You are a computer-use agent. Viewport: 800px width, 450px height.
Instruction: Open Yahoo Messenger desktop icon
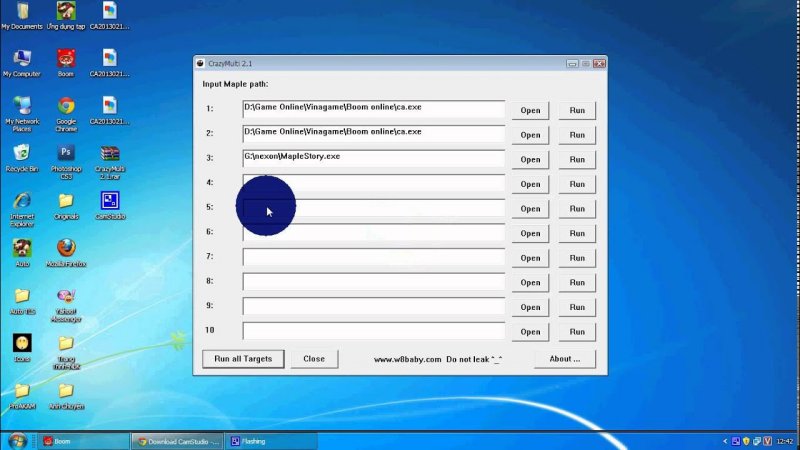tap(66, 298)
